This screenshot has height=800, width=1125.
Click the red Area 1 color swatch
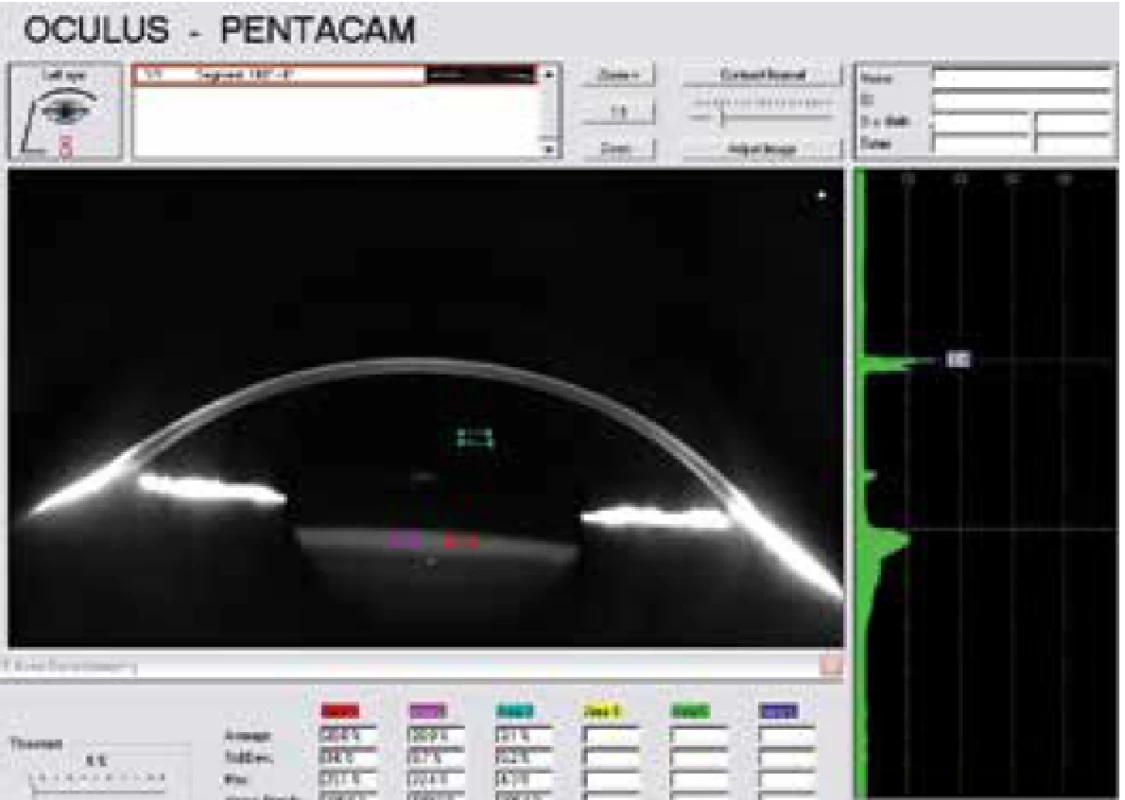pyautogui.click(x=340, y=711)
